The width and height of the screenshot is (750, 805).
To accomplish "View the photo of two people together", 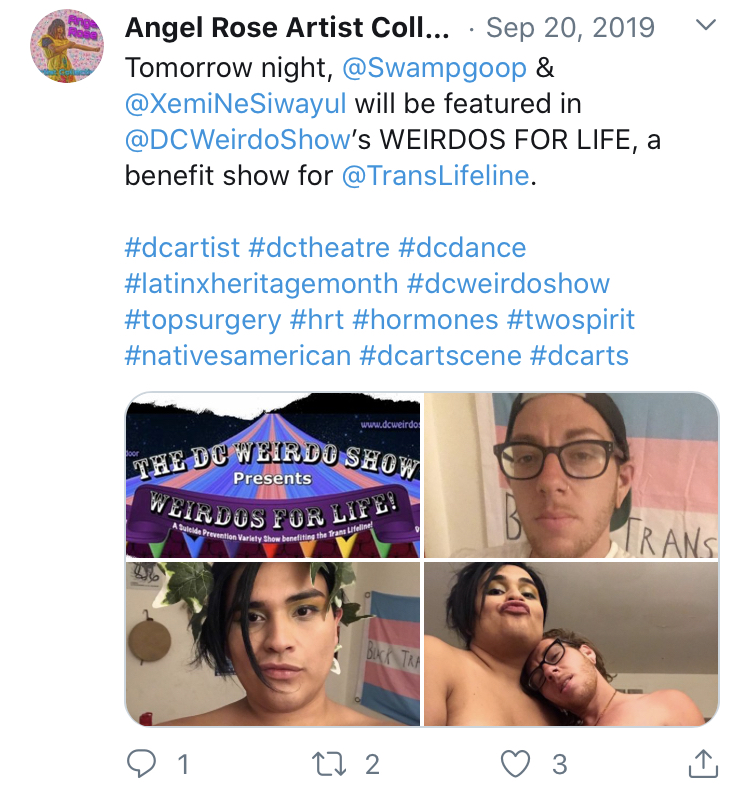I will 571,644.
